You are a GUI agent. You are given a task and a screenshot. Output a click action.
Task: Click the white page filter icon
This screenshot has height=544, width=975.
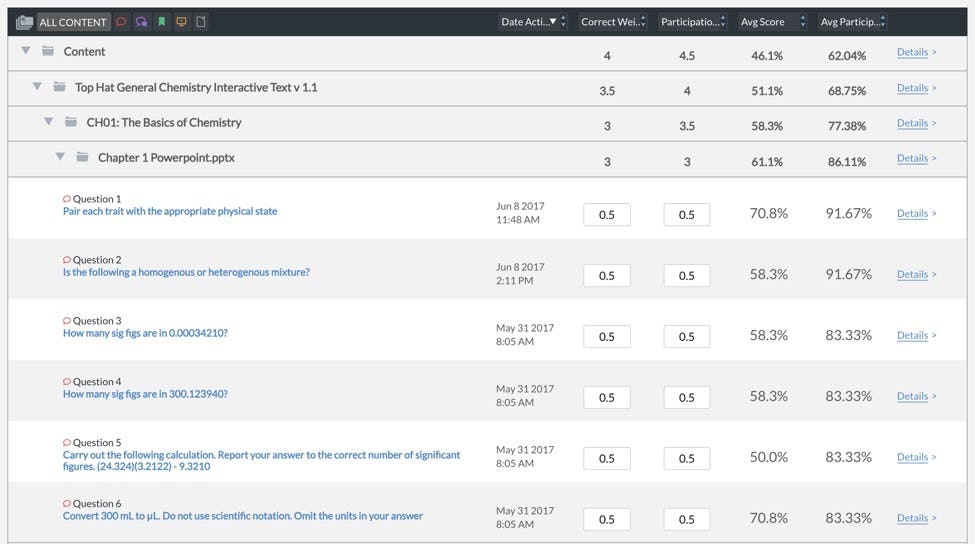click(x=201, y=22)
